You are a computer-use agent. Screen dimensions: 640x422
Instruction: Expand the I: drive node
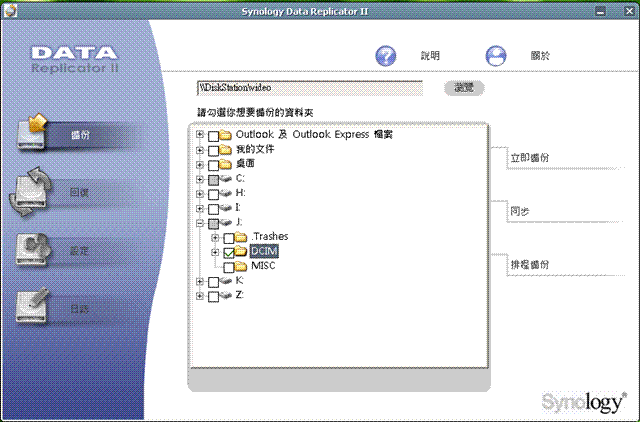coord(200,209)
